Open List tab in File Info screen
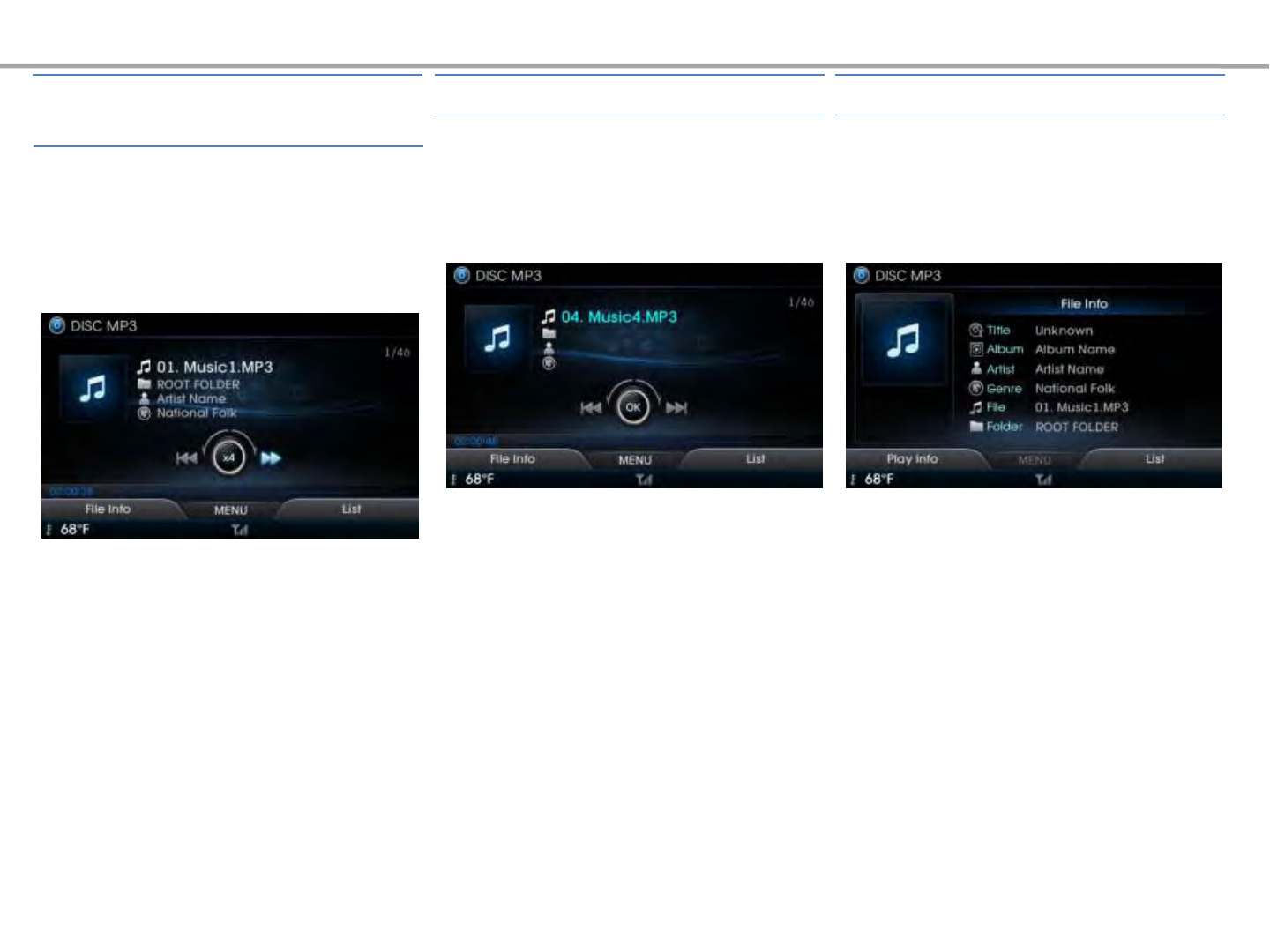This screenshot has width=1270, height=952. point(1155,458)
